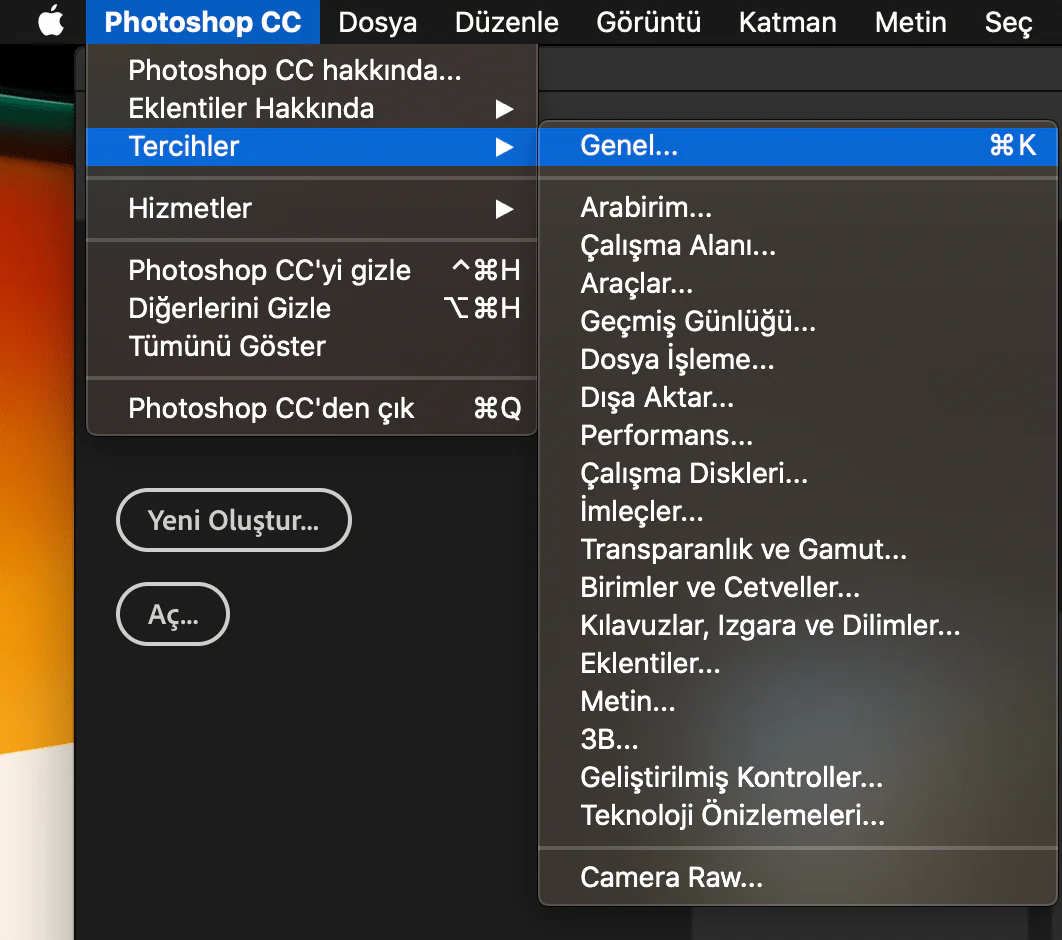This screenshot has width=1062, height=940.
Task: Choose Camera Raw... preferences
Action: 671,878
